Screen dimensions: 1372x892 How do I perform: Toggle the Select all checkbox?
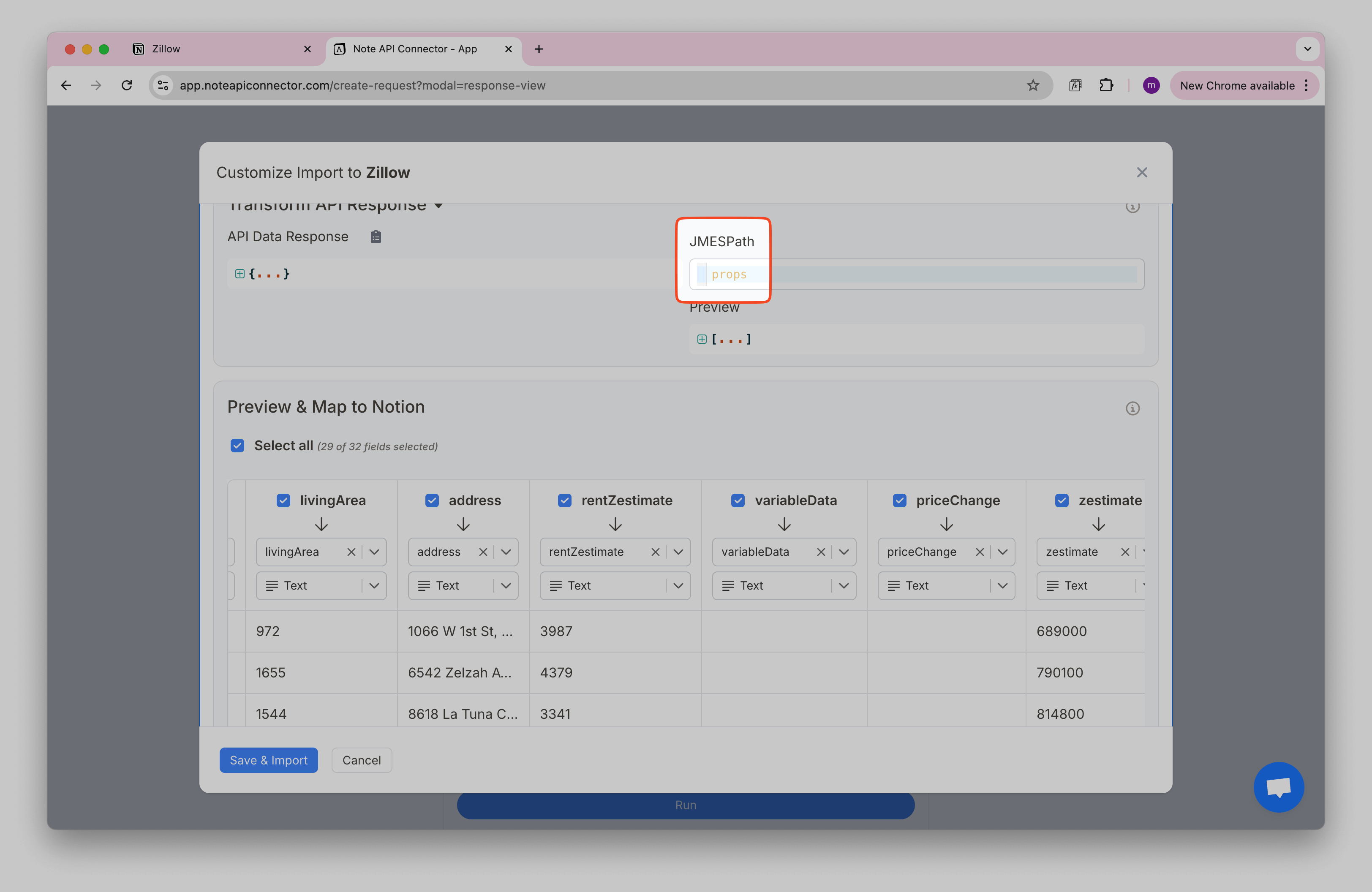[x=237, y=446]
